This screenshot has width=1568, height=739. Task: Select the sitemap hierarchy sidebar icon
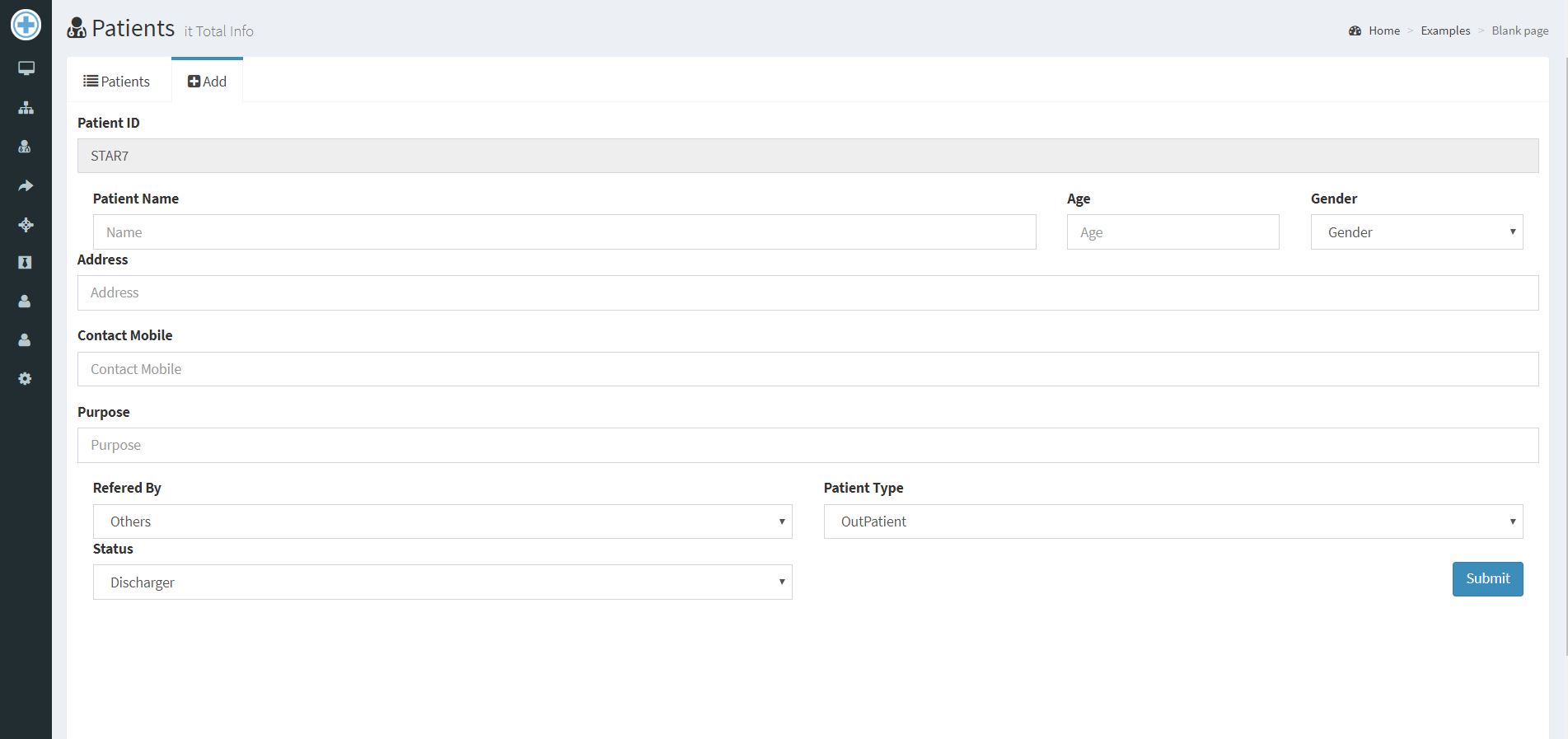(26, 108)
